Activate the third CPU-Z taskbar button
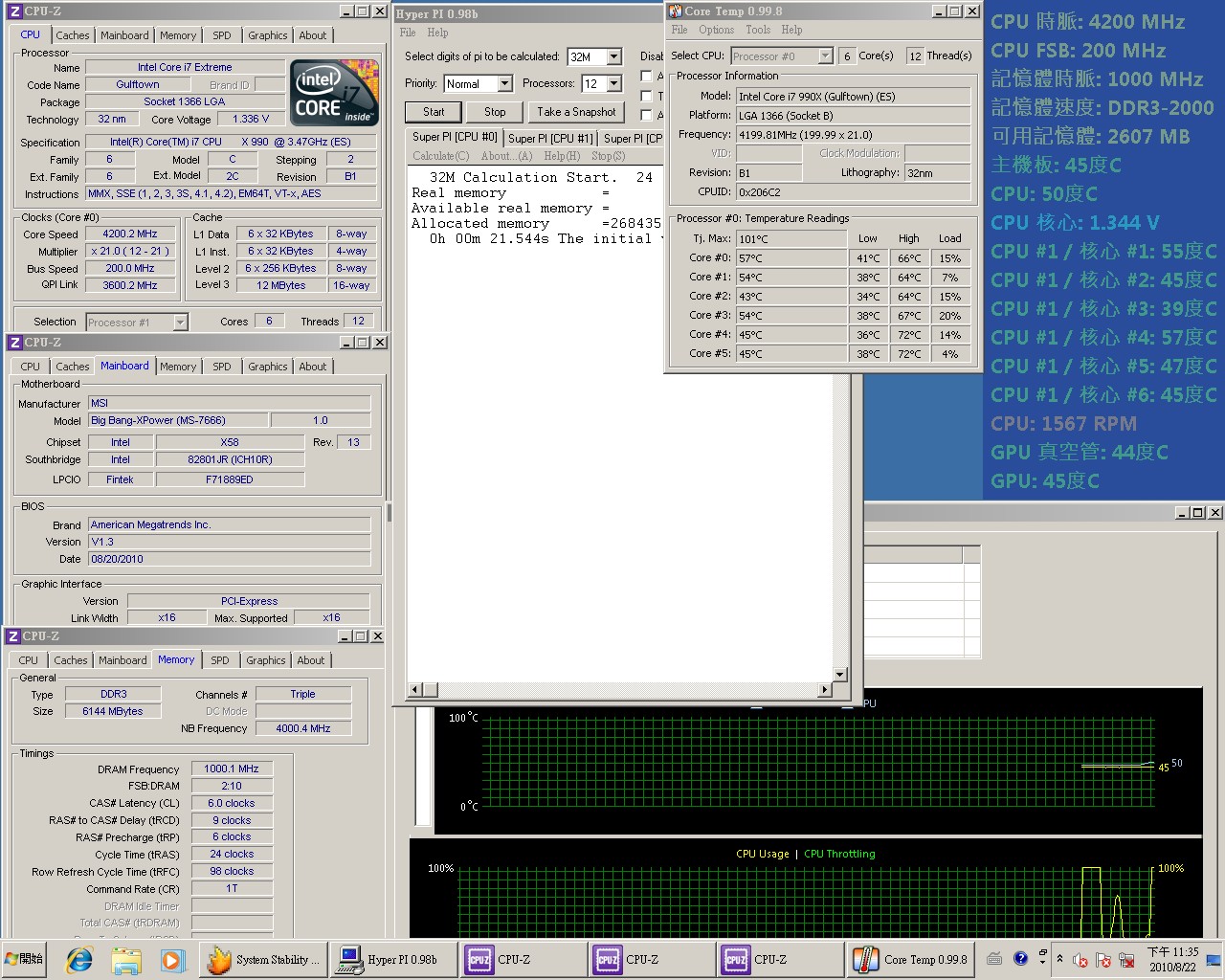 (779, 959)
